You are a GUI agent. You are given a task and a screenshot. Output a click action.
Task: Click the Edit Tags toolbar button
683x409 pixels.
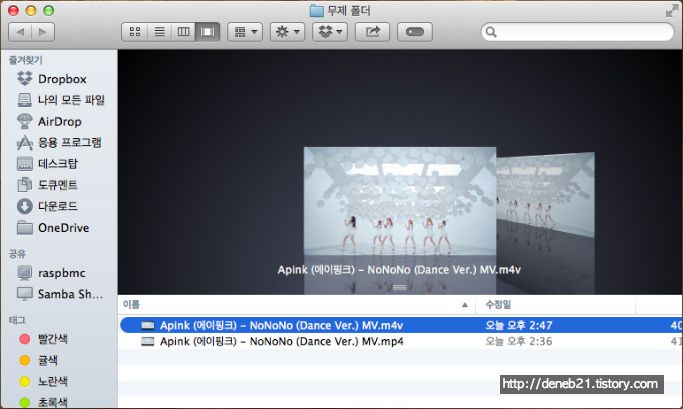pyautogui.click(x=415, y=32)
